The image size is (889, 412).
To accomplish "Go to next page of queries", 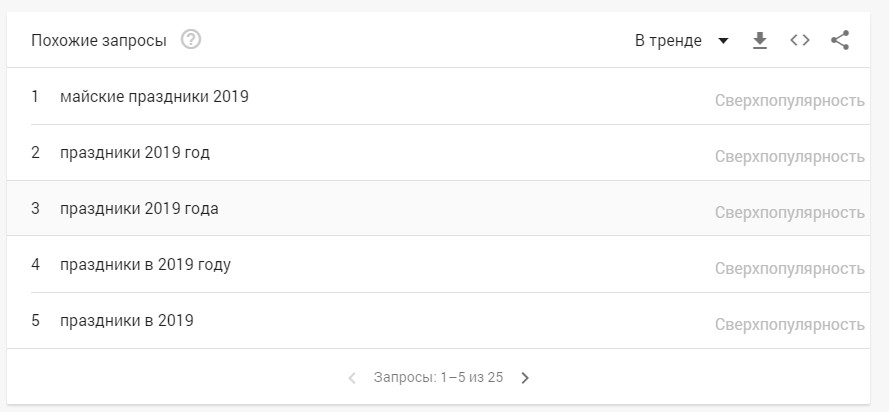I will 525,378.
